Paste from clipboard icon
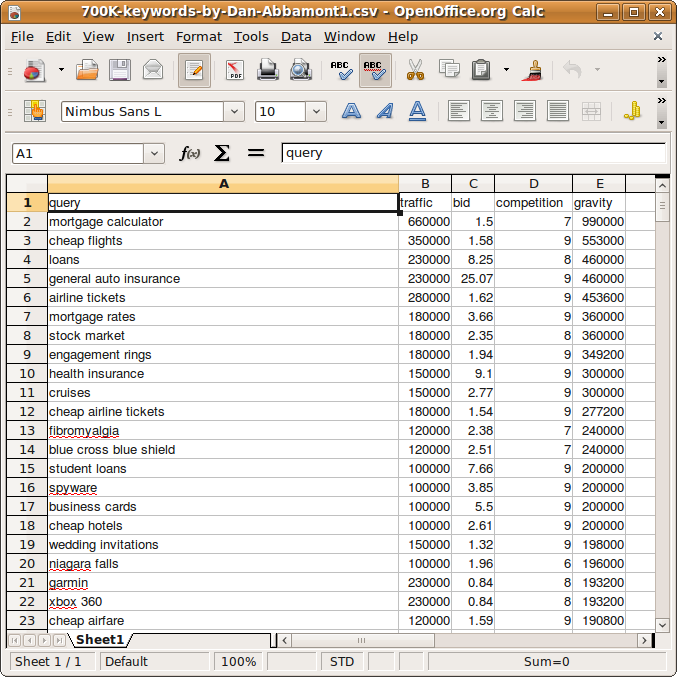Image resolution: width=677 pixels, height=677 pixels. point(481,70)
